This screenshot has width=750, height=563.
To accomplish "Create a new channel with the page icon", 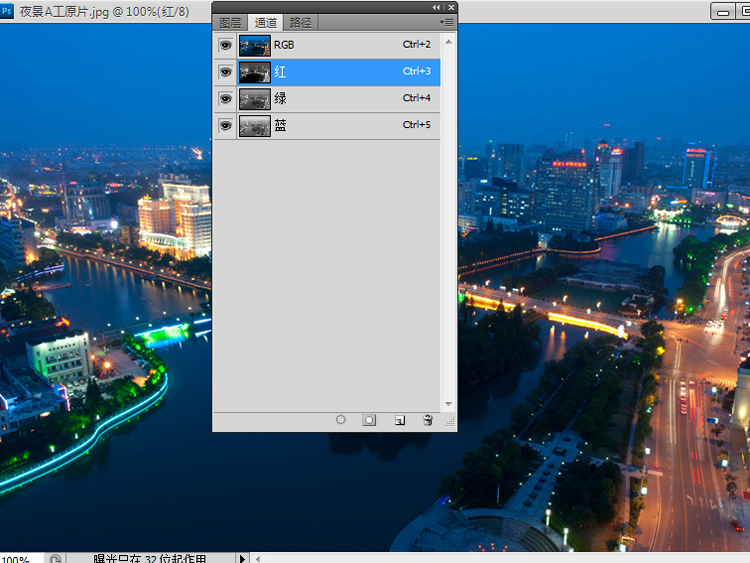I will 399,421.
